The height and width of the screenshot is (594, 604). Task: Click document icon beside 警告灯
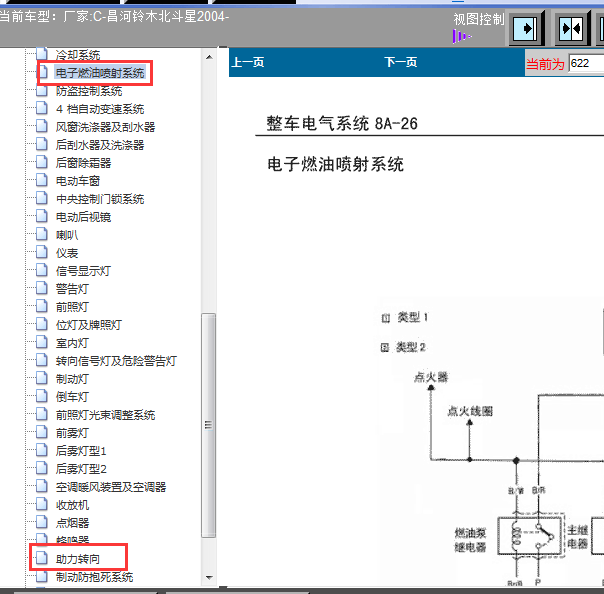(42, 288)
